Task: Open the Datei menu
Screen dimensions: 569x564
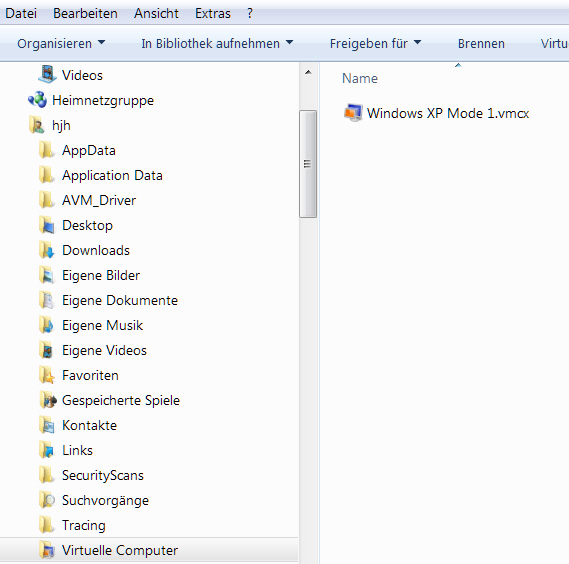Action: coord(21,13)
